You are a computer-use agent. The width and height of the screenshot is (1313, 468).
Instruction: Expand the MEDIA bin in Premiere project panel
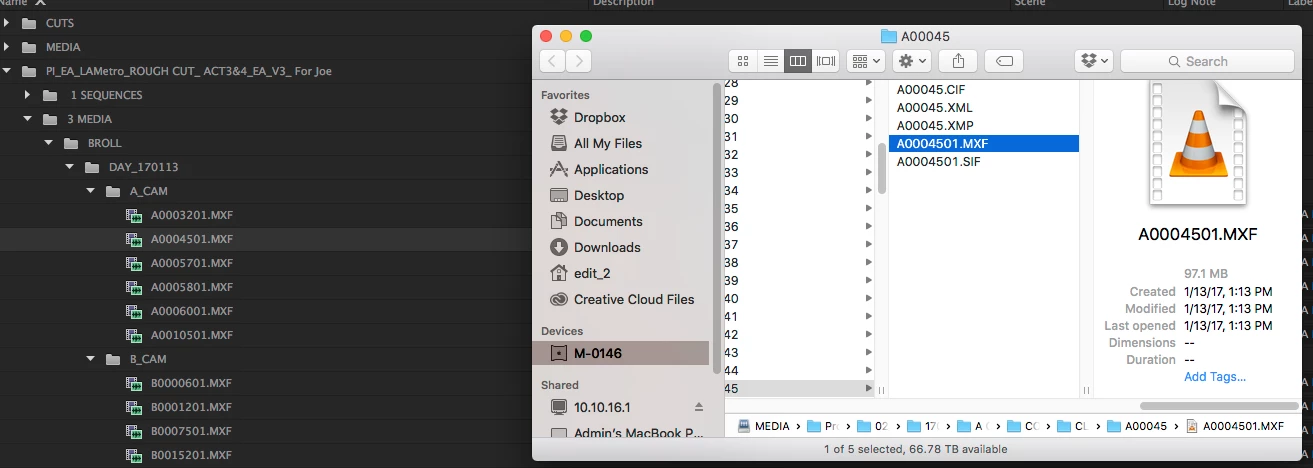pos(7,47)
